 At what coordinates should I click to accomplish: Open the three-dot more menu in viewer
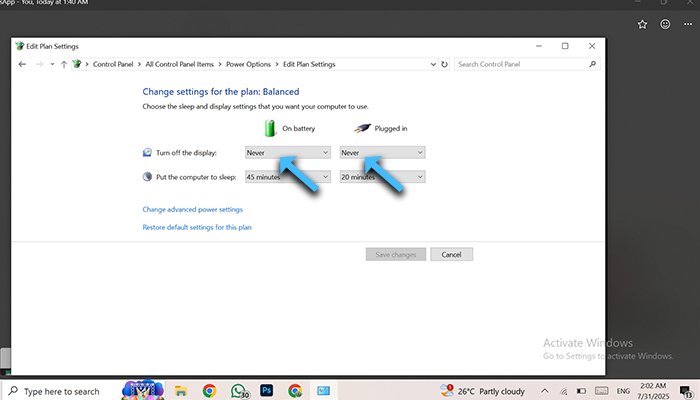click(688, 24)
